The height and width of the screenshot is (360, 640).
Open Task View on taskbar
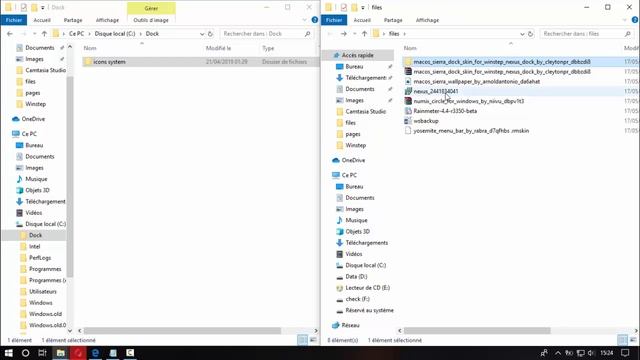coord(42,353)
